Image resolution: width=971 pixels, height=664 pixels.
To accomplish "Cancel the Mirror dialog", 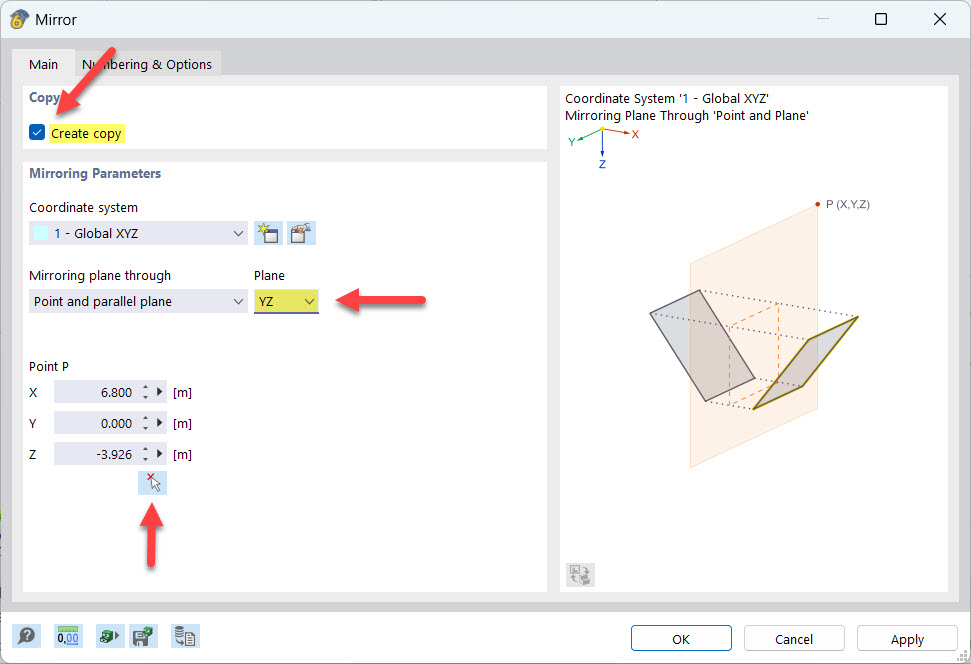I will [793, 638].
